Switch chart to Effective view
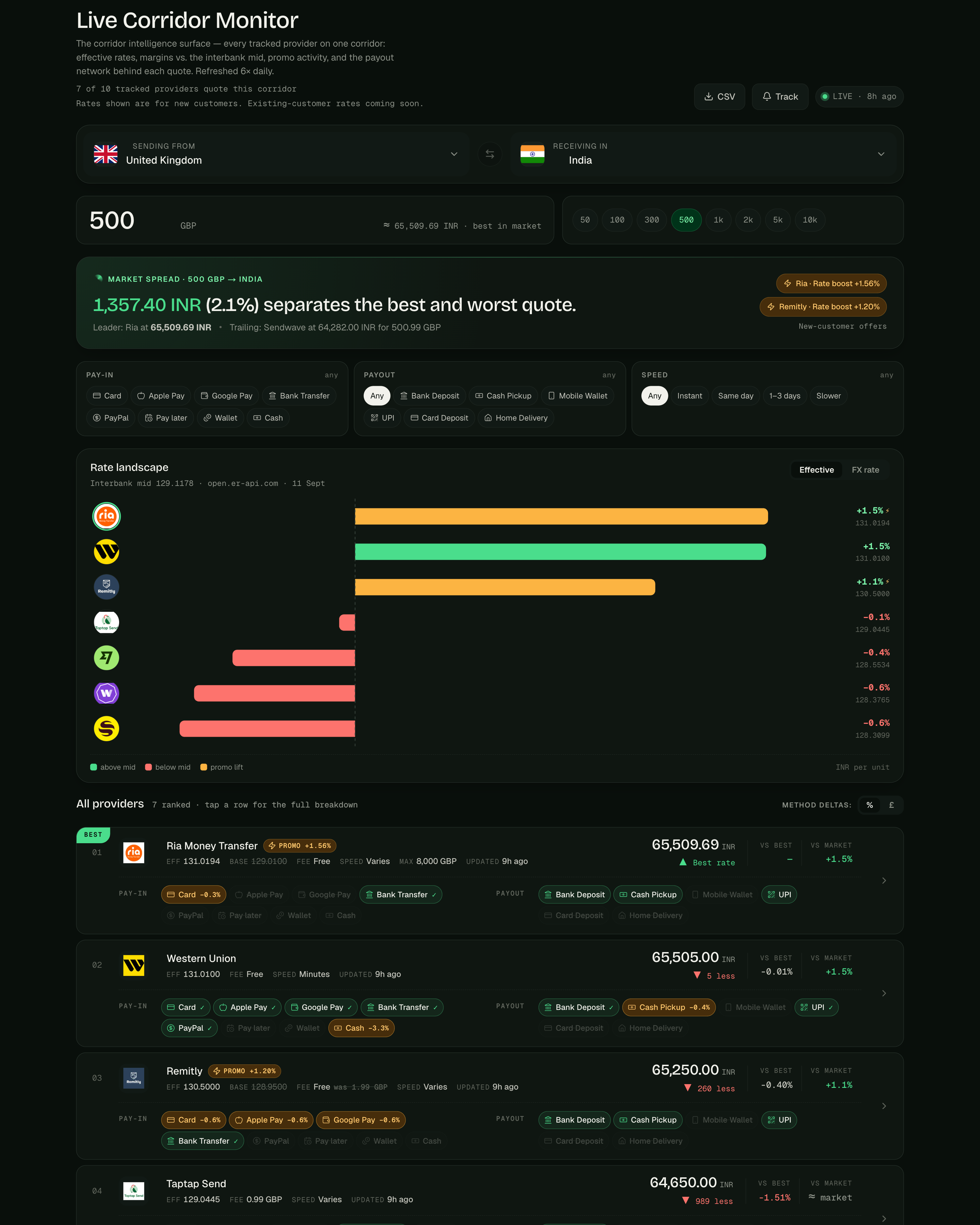Viewport: 980px width, 1225px height. tap(816, 470)
